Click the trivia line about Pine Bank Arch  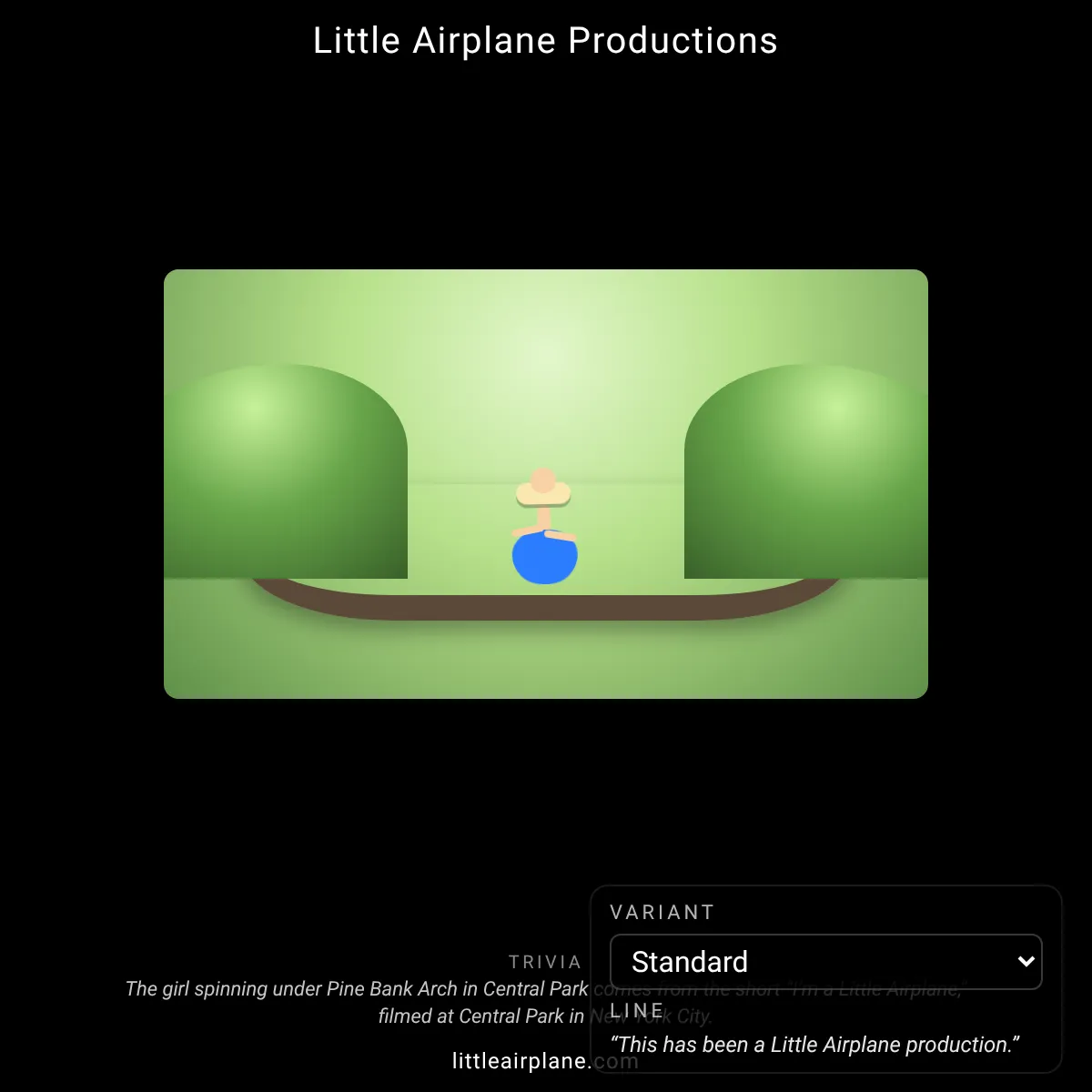point(544,989)
